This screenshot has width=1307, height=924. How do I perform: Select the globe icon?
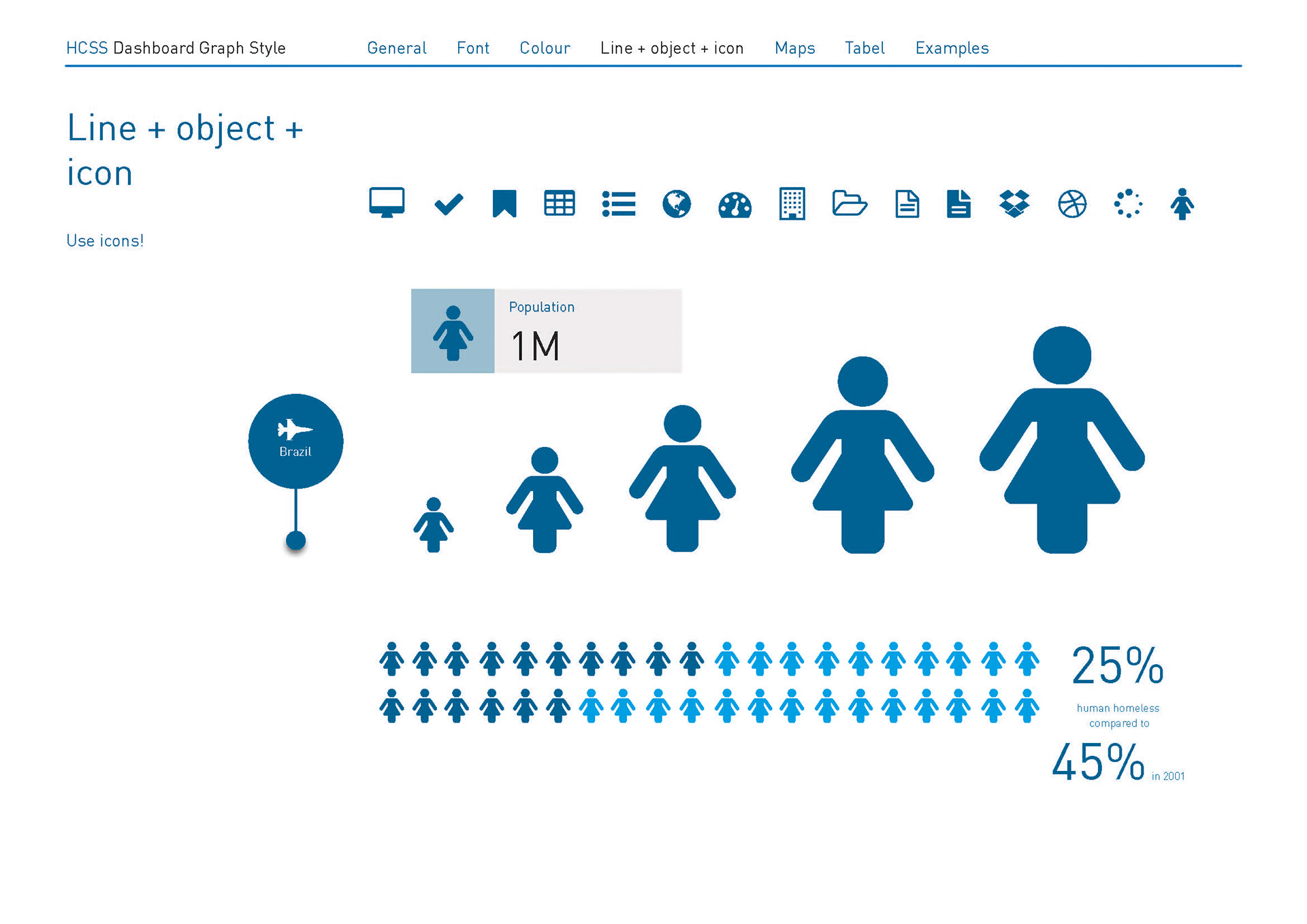tap(677, 203)
